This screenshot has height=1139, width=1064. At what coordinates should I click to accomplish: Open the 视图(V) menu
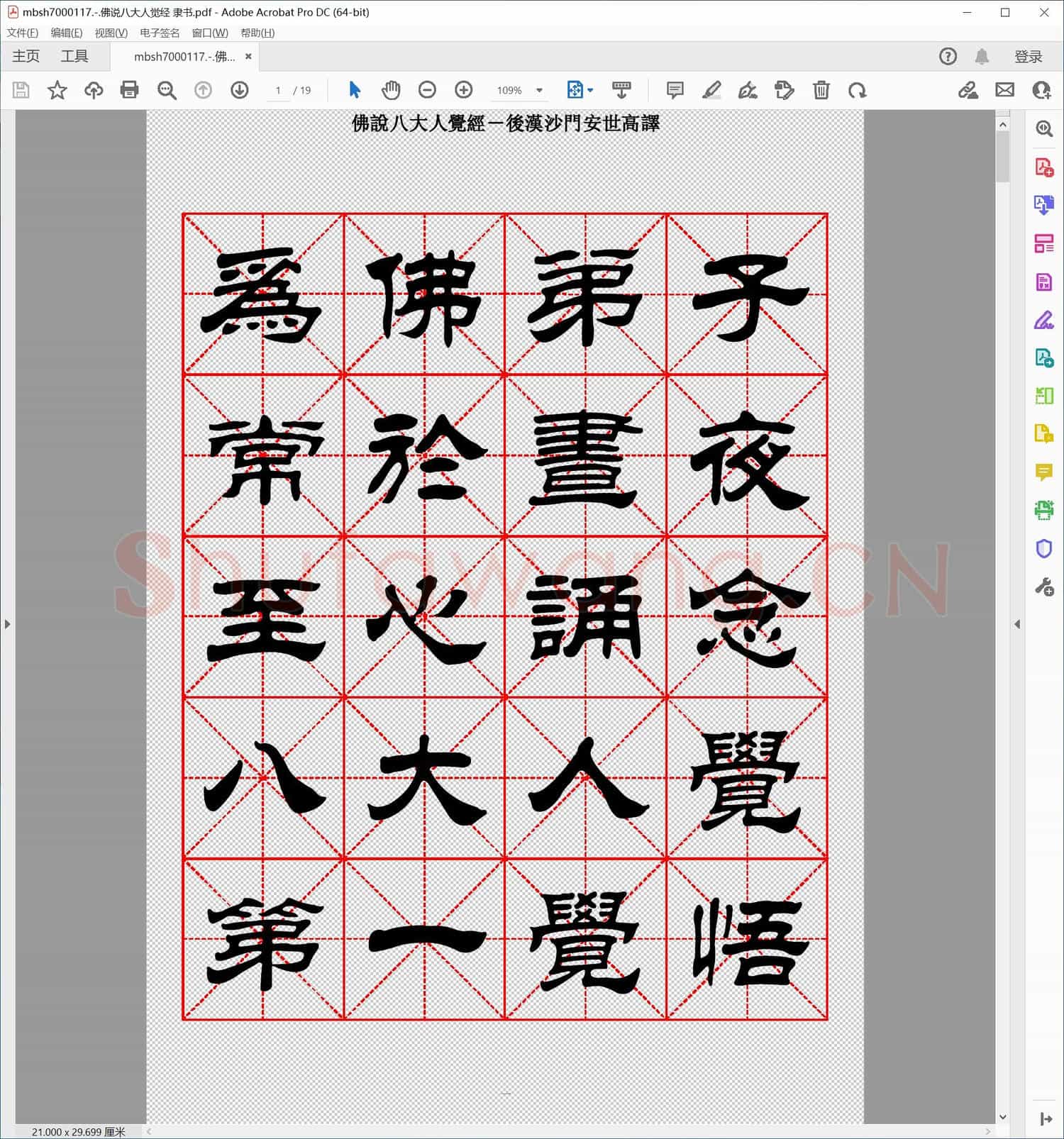pyautogui.click(x=111, y=33)
